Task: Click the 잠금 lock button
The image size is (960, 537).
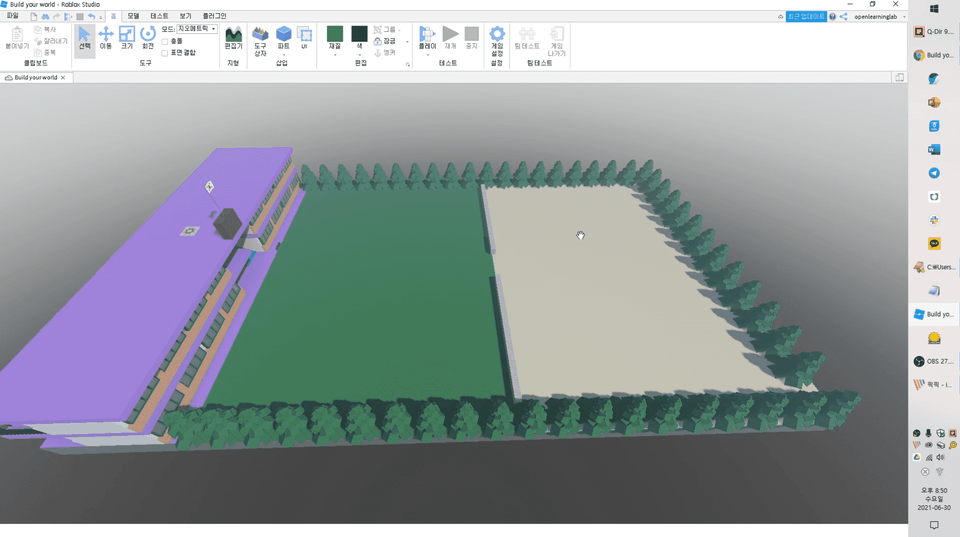Action: [385, 41]
